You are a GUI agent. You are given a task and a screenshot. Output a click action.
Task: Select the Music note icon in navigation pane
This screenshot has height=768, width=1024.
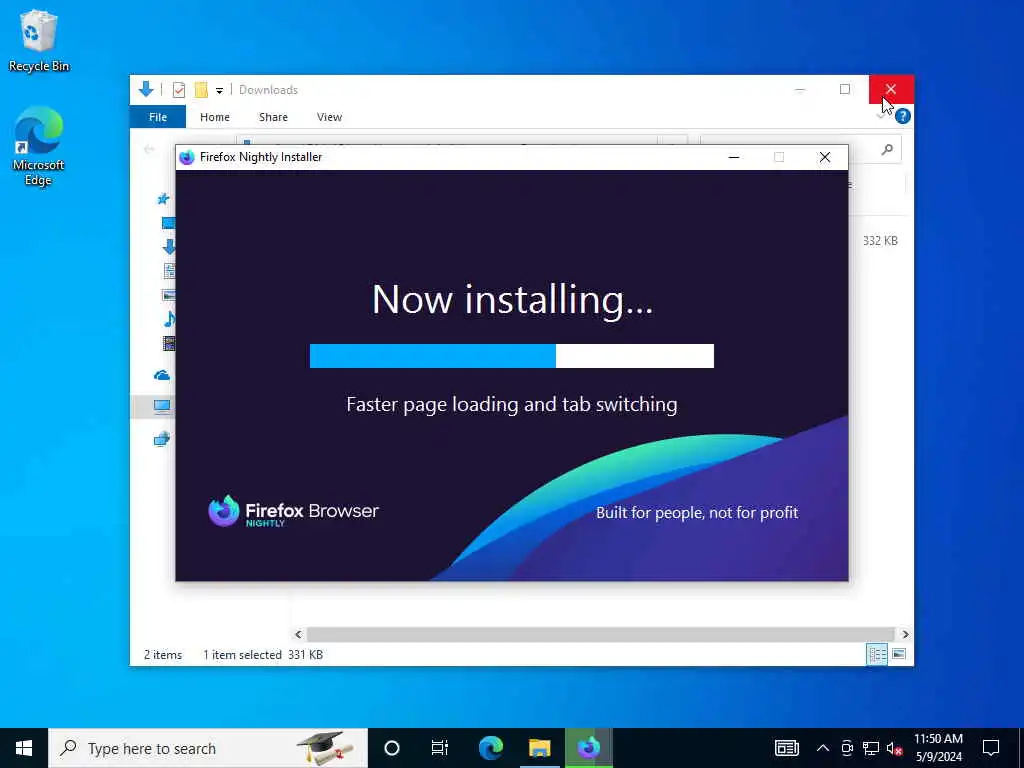click(x=169, y=319)
